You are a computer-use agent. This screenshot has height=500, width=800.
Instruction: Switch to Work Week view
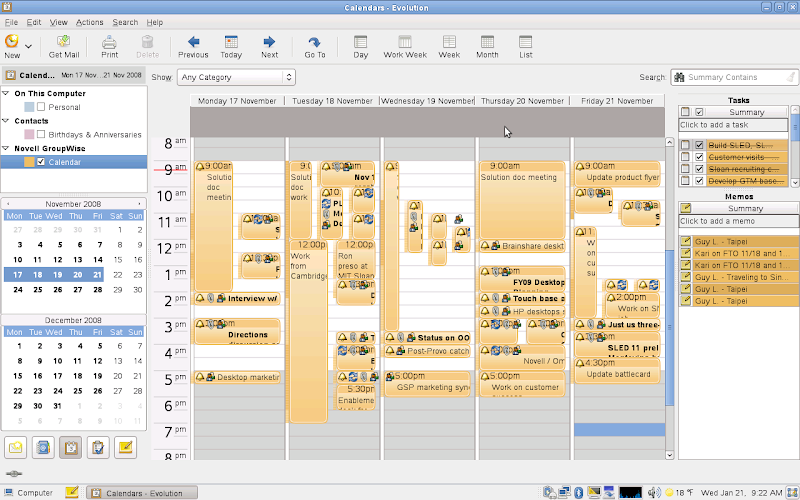[x=405, y=46]
